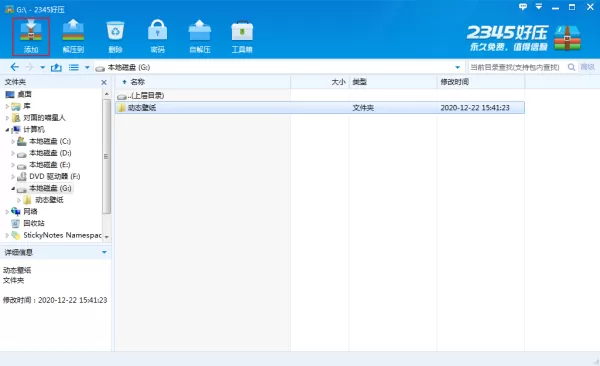Open the 工具箱 (Toolbox) icon
The image size is (600, 366).
[242, 36]
